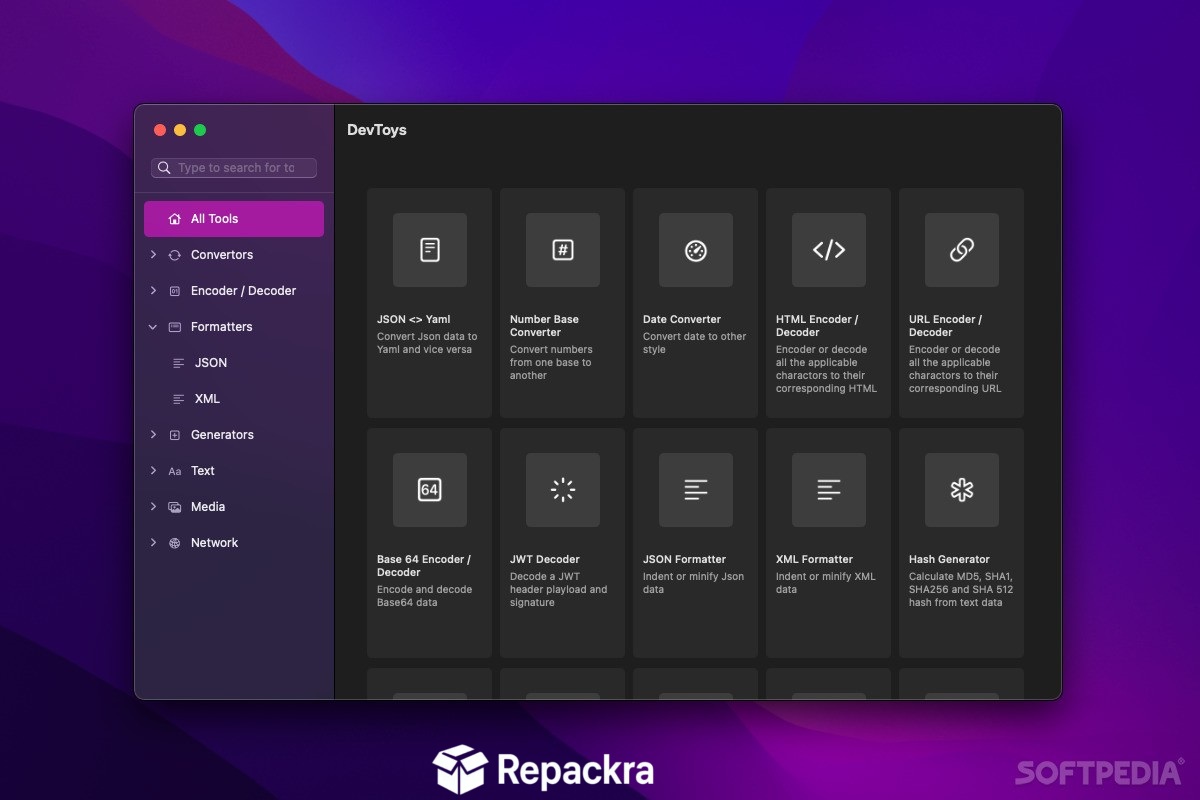Select the Network sidebar label
This screenshot has width=1200, height=800.
click(215, 543)
